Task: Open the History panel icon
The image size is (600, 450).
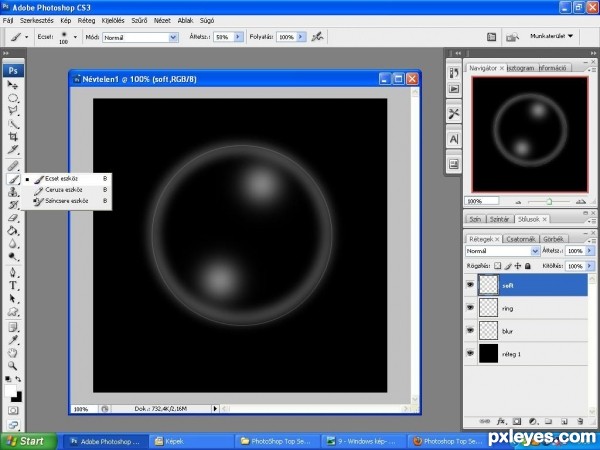Action: [x=454, y=72]
